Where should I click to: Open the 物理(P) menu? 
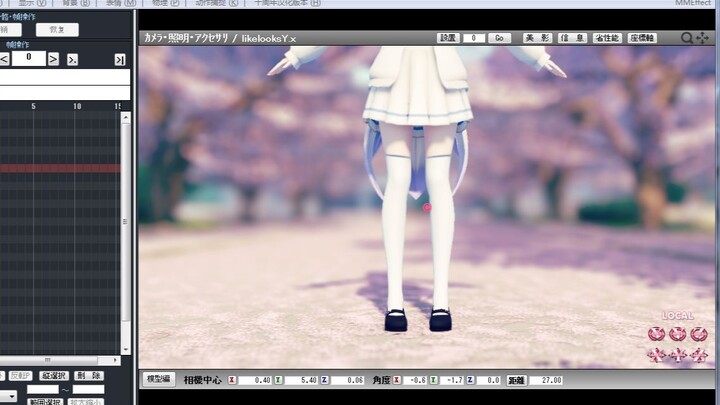165,3
